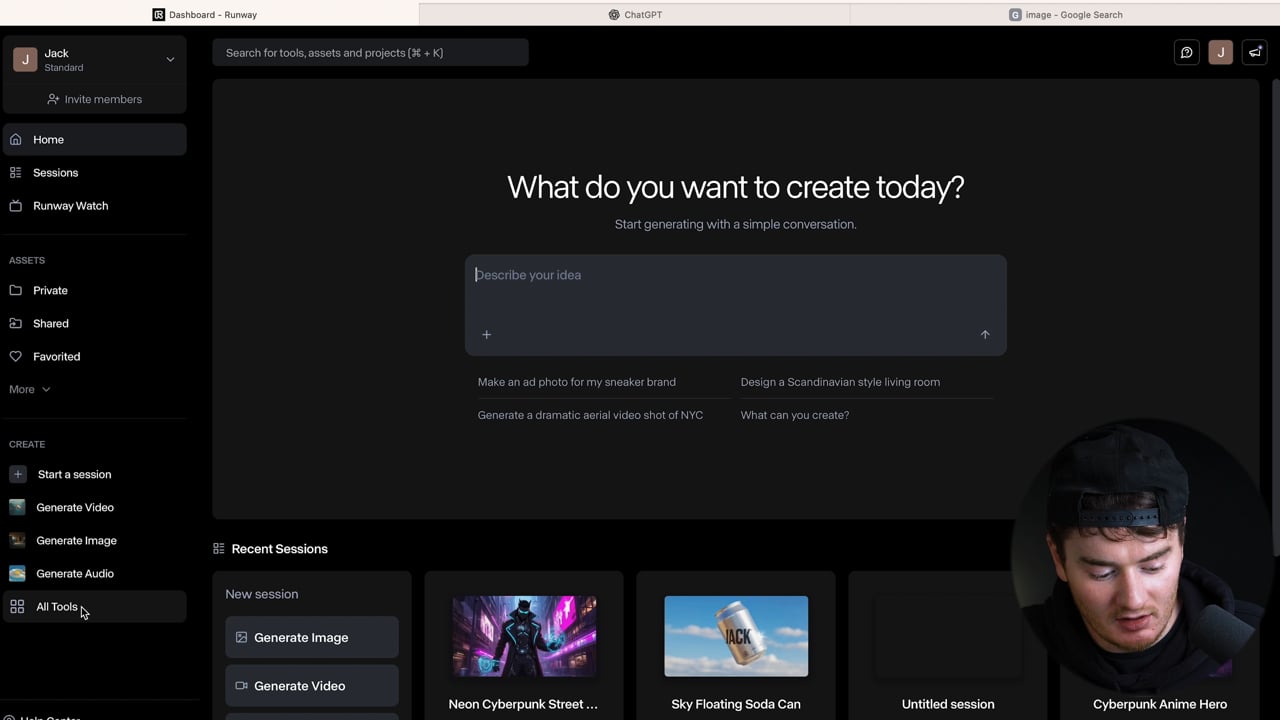Click the Generate Video button in New session
Image resolution: width=1280 pixels, height=720 pixels.
click(x=312, y=686)
